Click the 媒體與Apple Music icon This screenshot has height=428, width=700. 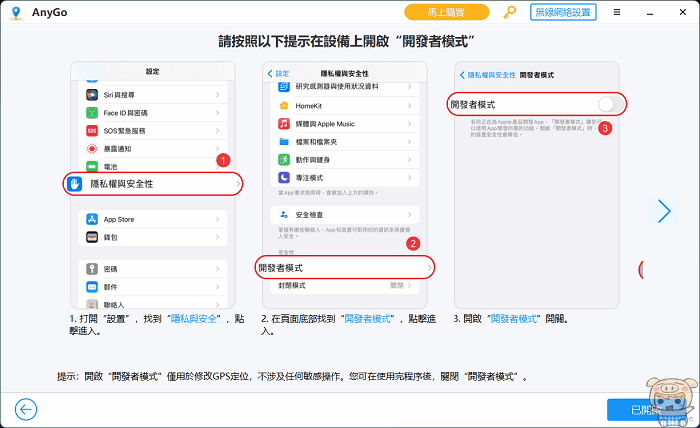pos(284,124)
